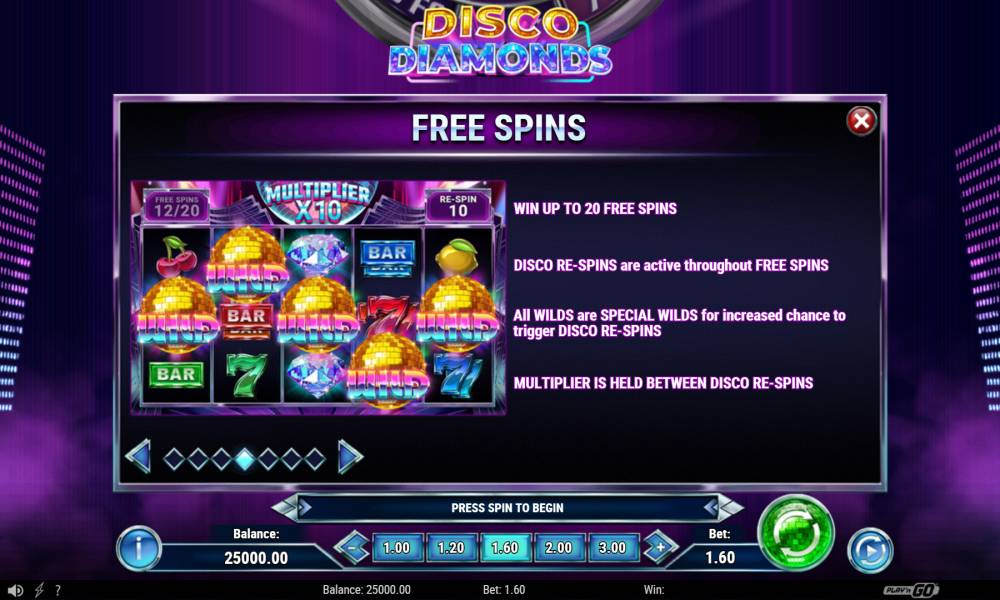Open the blue info paytable button
This screenshot has width=1000, height=600.
click(138, 548)
